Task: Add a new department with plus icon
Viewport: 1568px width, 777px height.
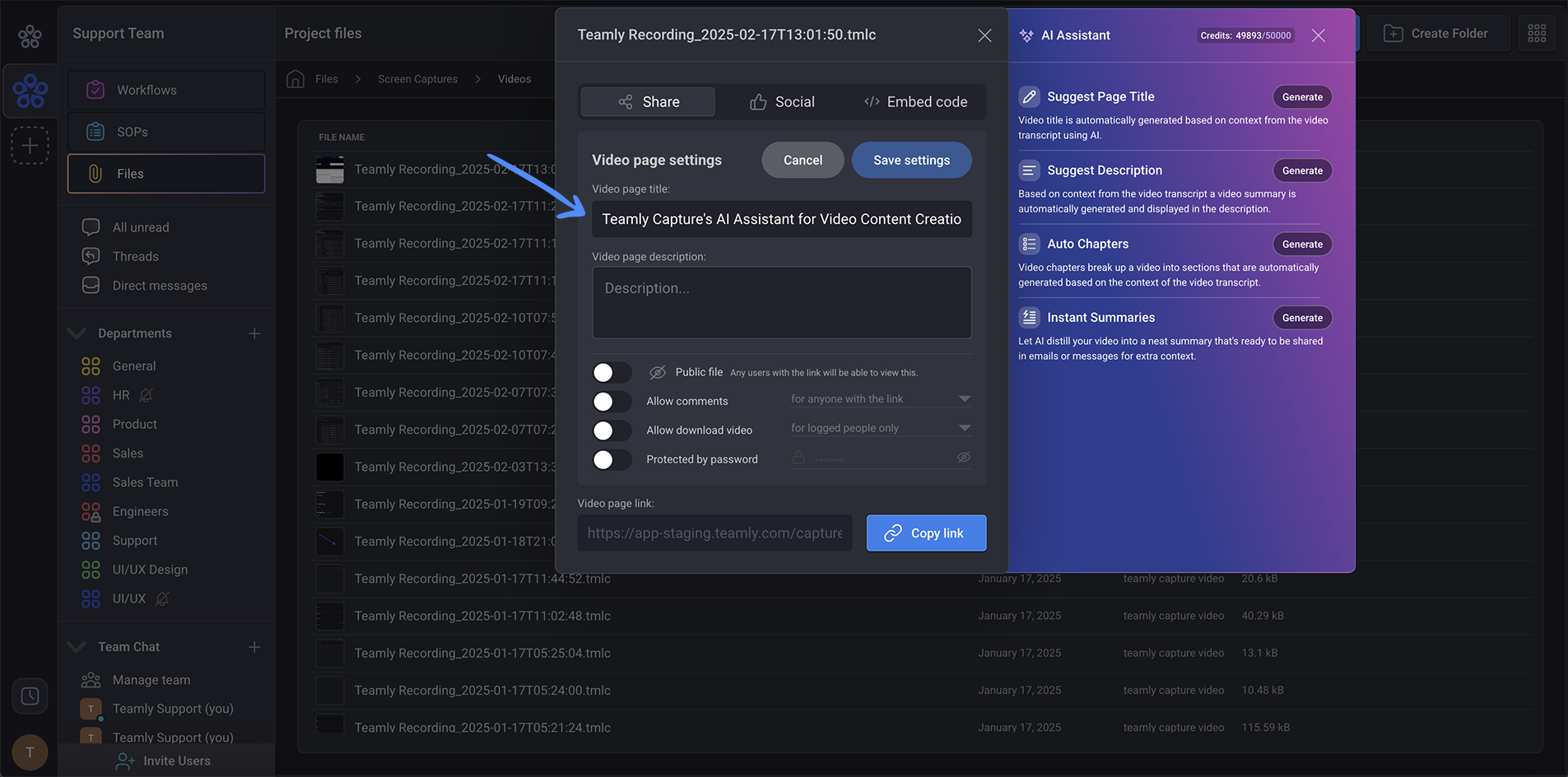Action: pos(254,333)
